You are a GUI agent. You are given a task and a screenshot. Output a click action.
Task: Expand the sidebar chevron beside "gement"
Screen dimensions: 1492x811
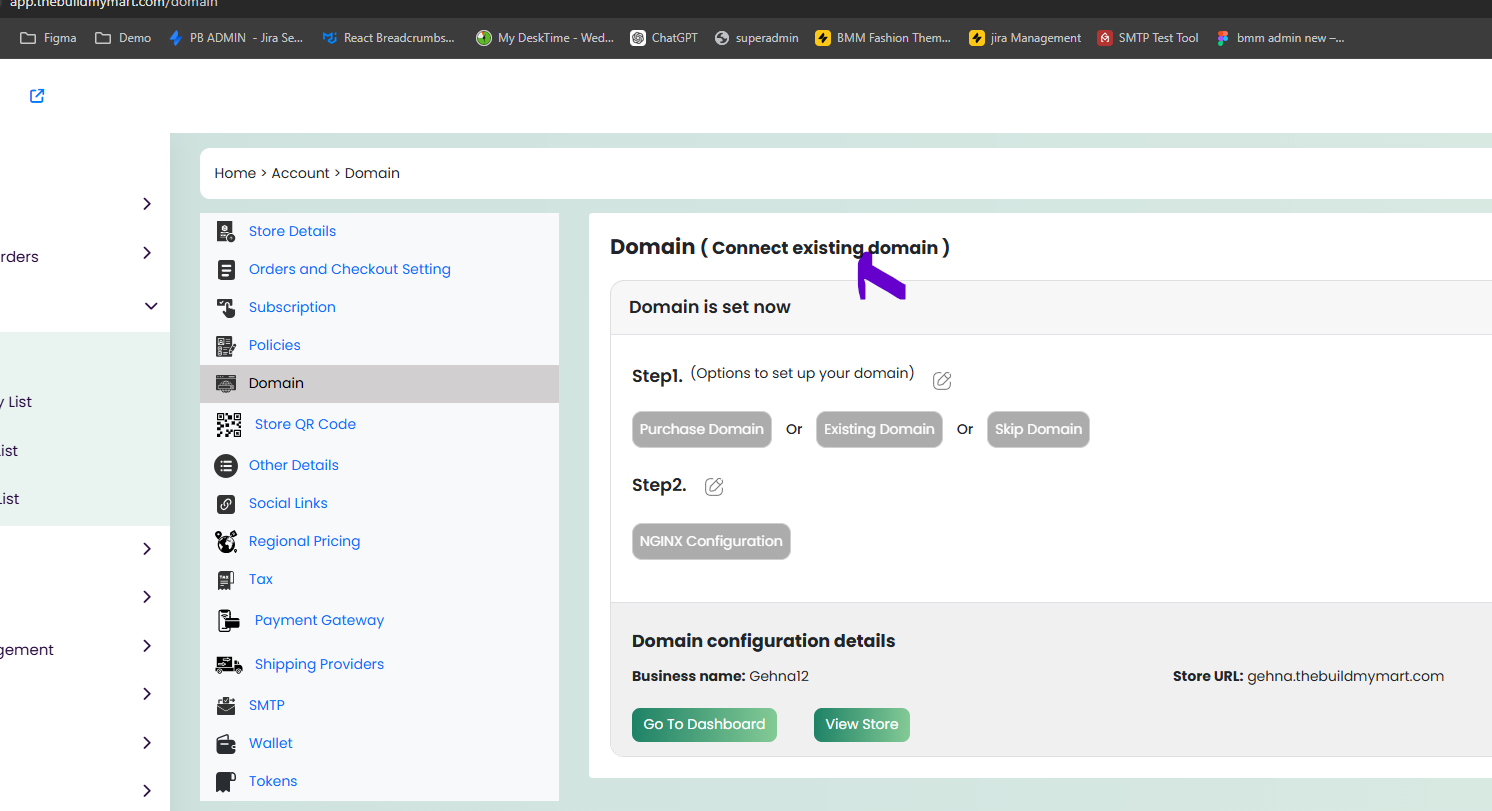[x=147, y=646]
